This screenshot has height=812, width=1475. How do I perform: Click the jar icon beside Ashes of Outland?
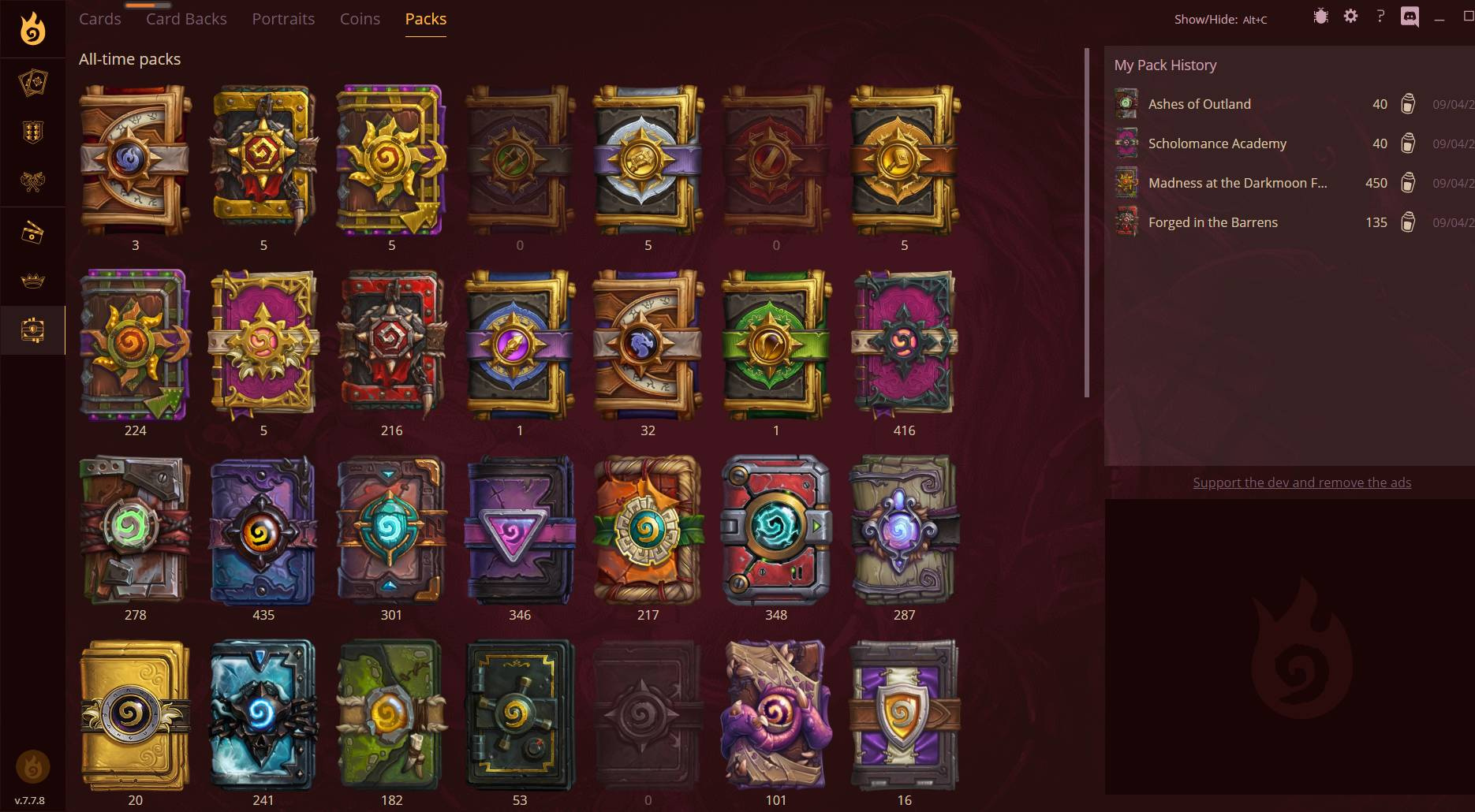[1407, 104]
